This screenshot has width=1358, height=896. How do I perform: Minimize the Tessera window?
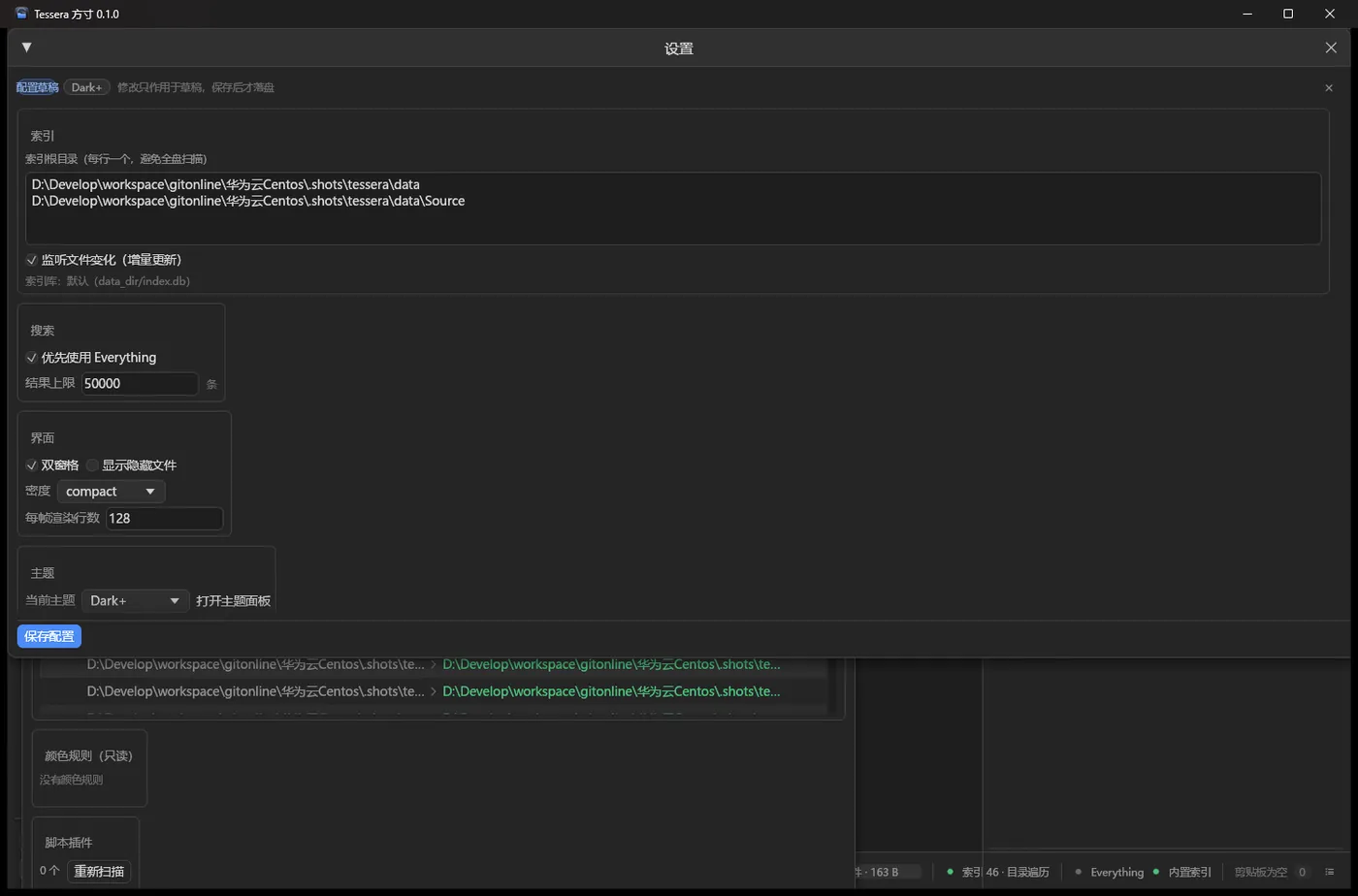coord(1247,14)
